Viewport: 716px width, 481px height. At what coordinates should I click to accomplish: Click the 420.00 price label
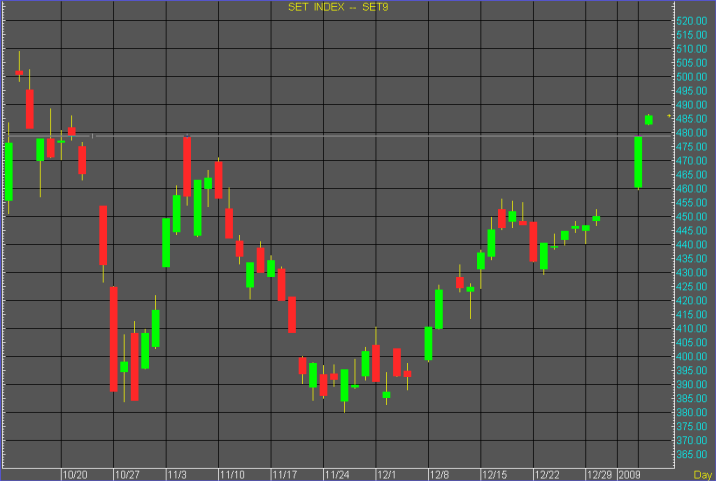pyautogui.click(x=692, y=301)
